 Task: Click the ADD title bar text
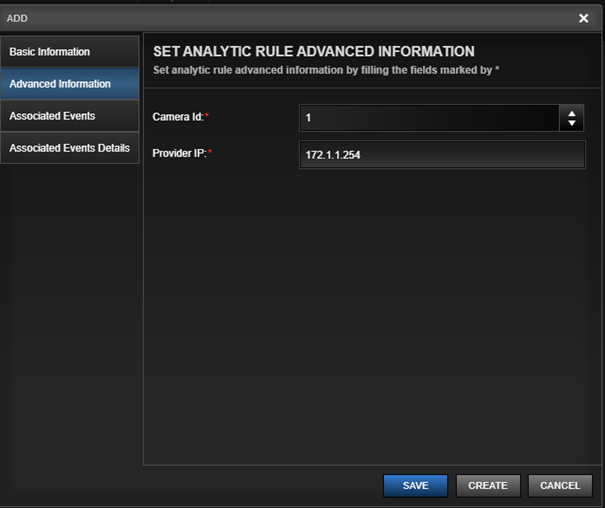(x=17, y=19)
